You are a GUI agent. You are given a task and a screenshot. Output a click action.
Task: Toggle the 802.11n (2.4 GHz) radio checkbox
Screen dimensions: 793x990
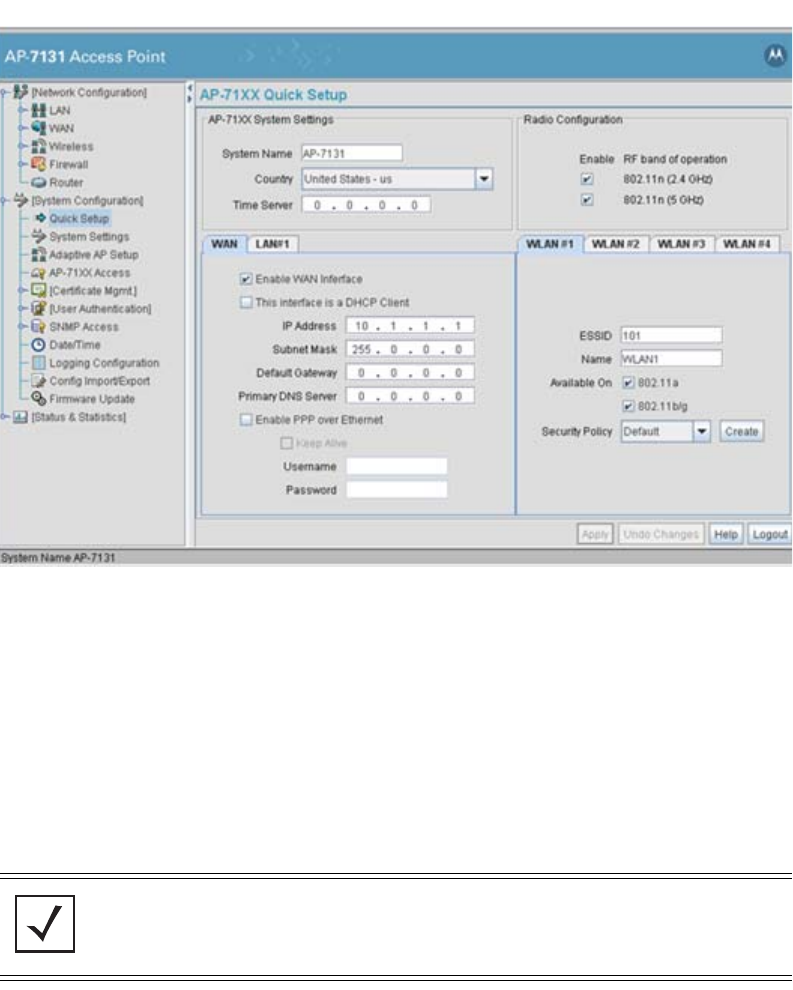(x=587, y=179)
